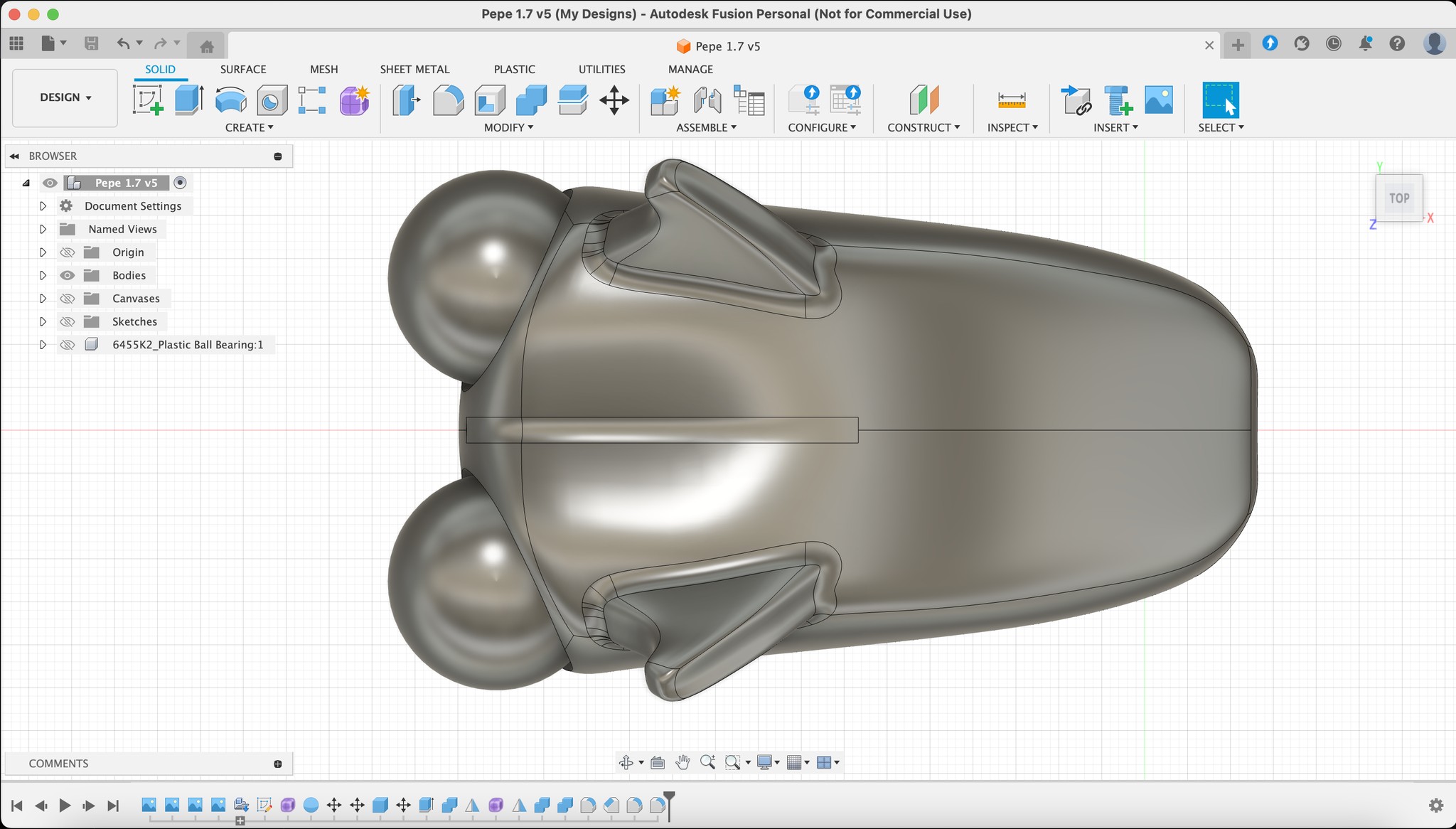Open timeline settings gear
This screenshot has height=829, width=1456.
click(1435, 805)
